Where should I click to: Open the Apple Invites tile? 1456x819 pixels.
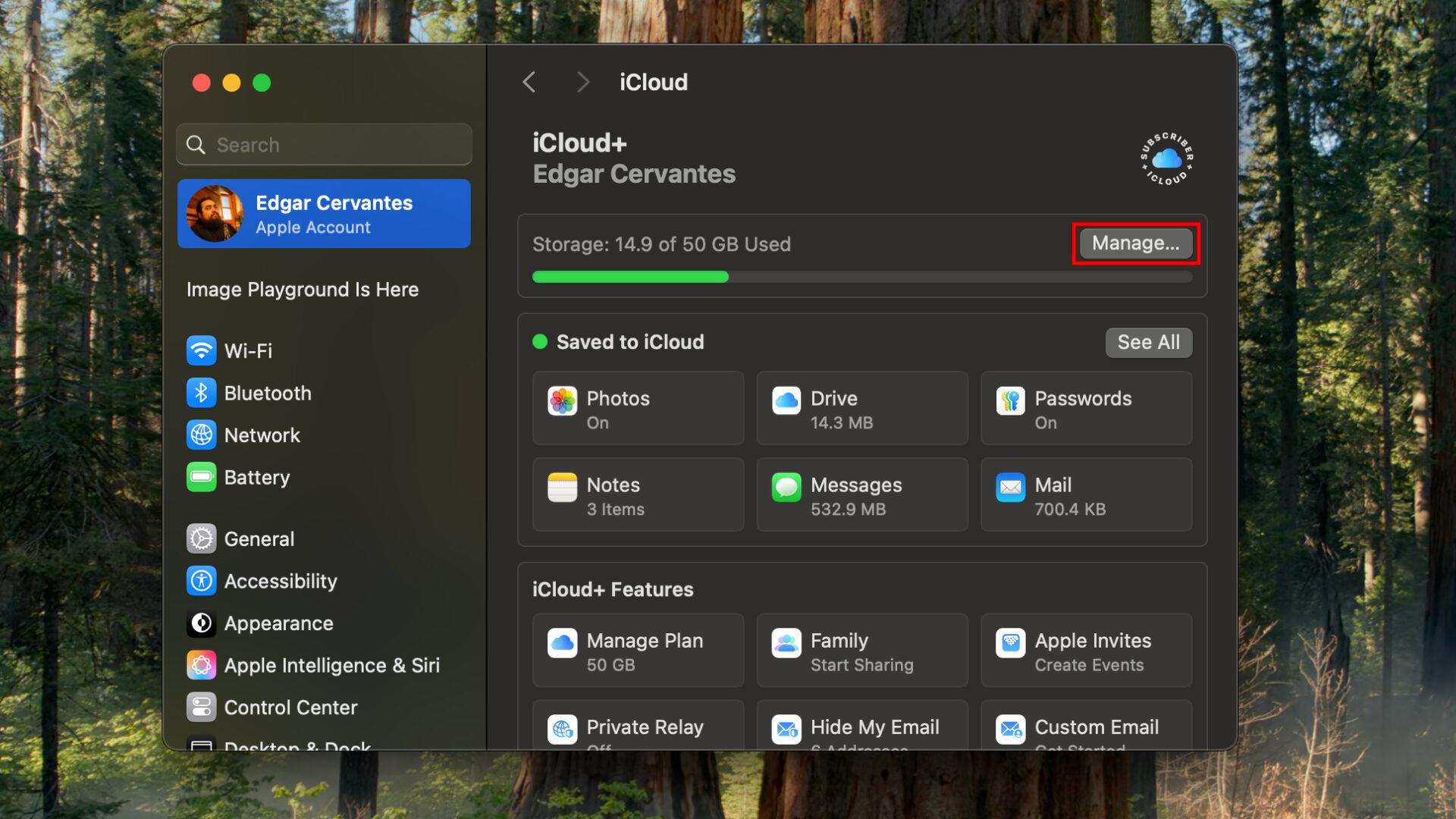click(1085, 651)
